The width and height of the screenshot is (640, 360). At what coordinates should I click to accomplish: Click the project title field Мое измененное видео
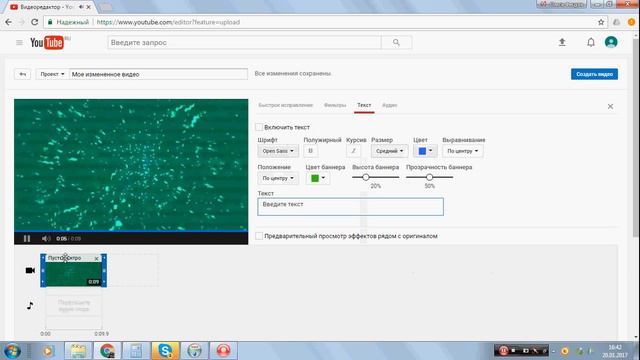[x=158, y=74]
